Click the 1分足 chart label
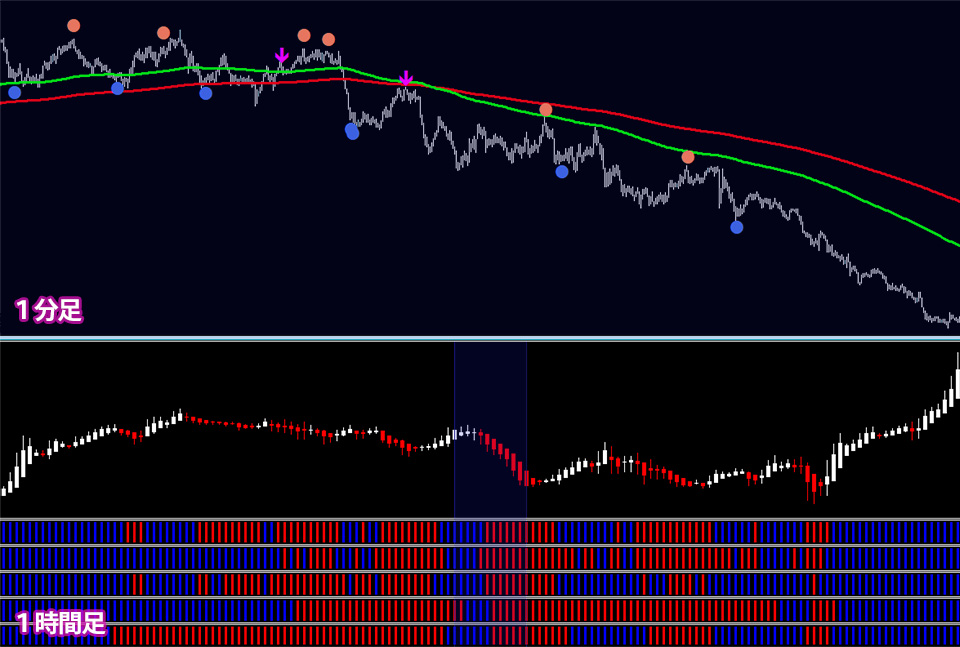Image resolution: width=960 pixels, height=647 pixels. coord(49,311)
